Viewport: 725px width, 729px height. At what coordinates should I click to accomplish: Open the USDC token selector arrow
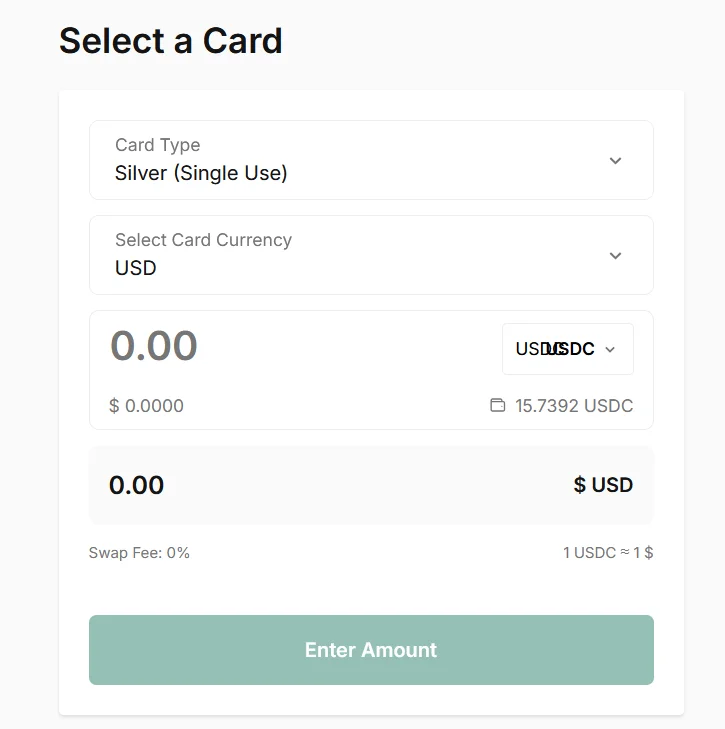click(x=611, y=349)
